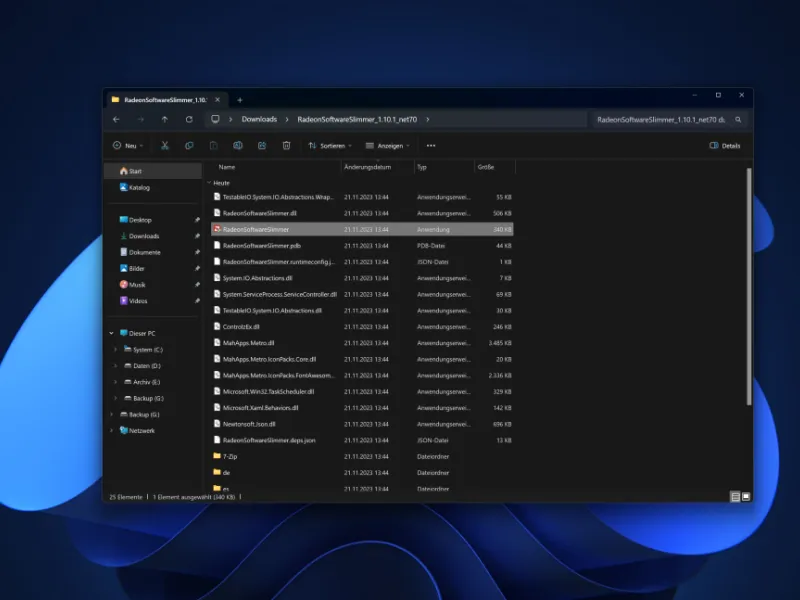Screen dimensions: 800x600
Task: Switch to large thumbnails view icon
Action: tap(746, 496)
